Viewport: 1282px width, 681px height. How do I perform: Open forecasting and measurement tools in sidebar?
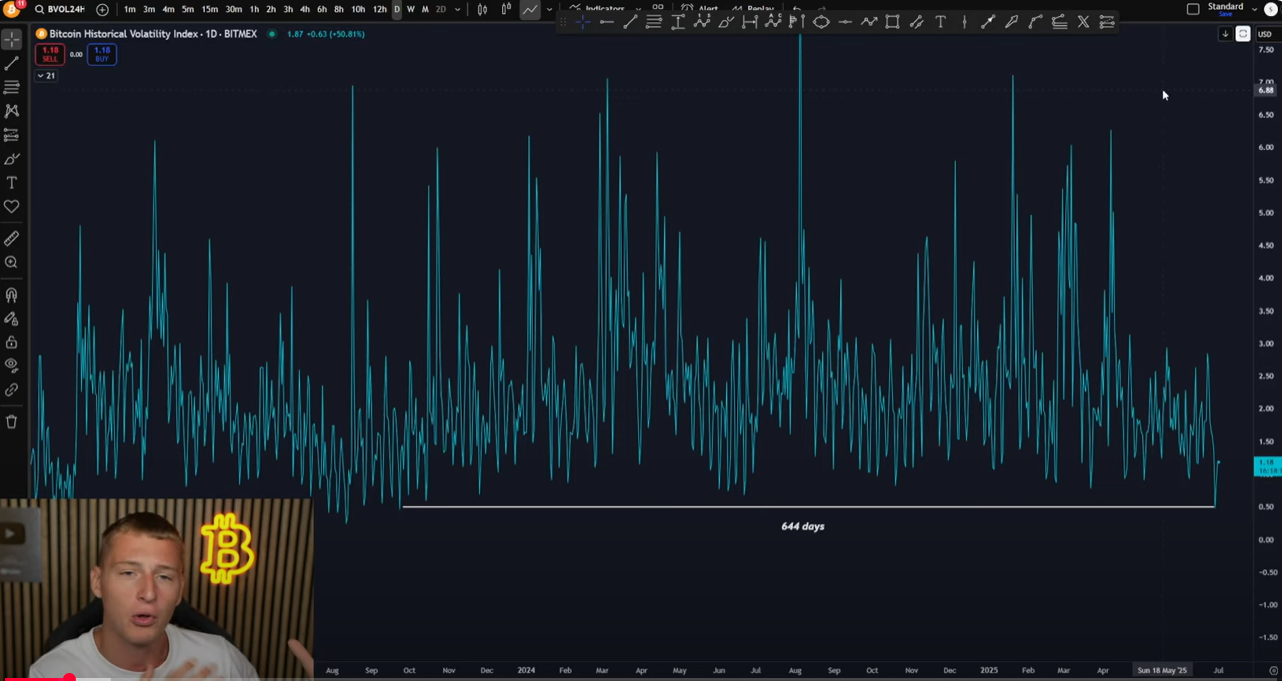[12, 135]
